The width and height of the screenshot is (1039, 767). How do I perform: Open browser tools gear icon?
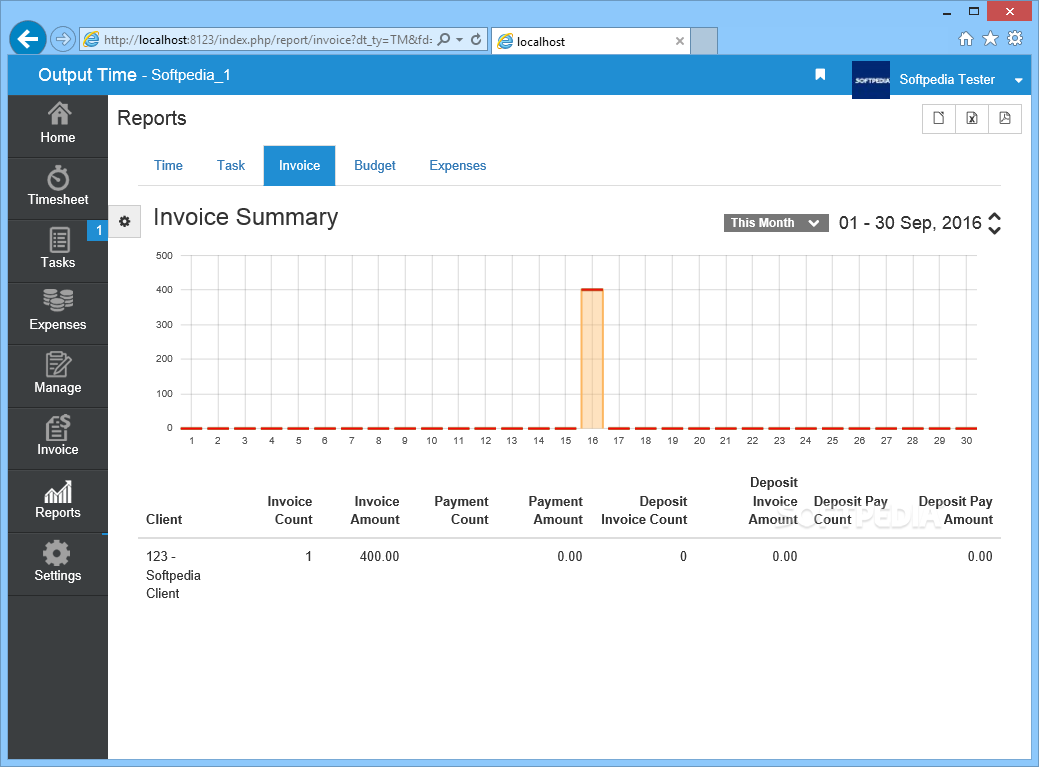point(1015,39)
